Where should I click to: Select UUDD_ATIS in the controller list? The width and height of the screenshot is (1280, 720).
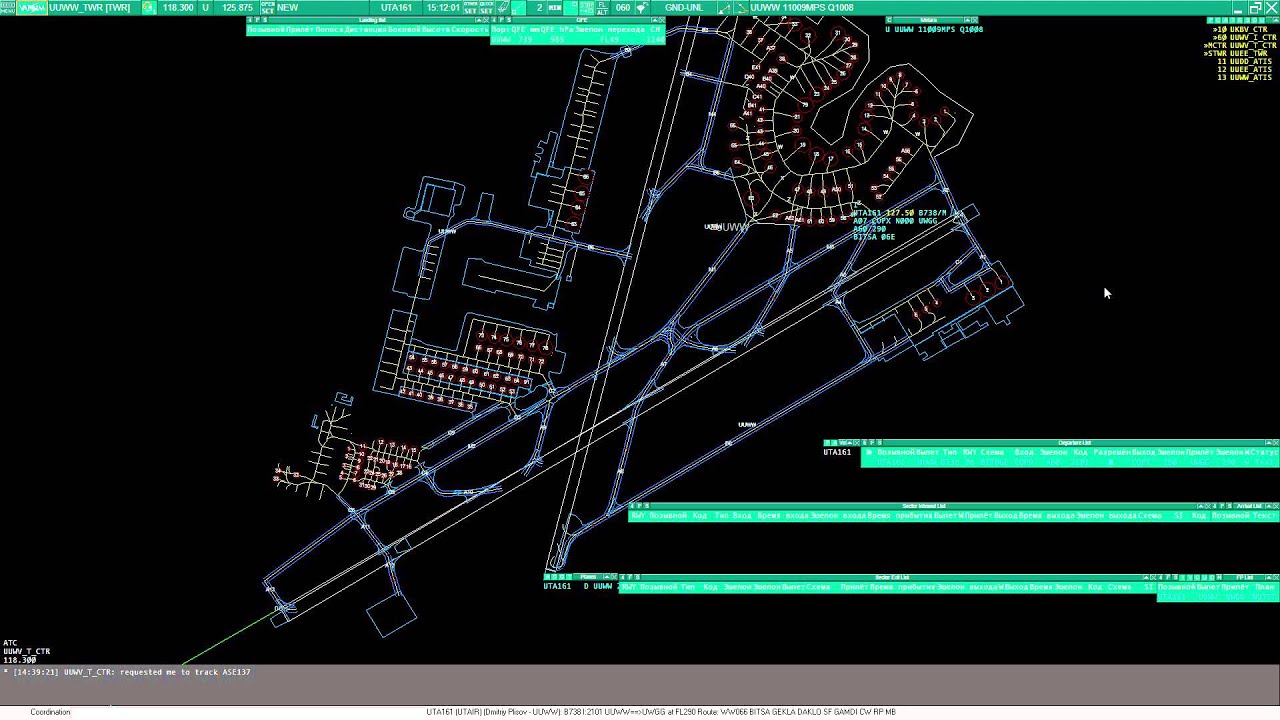[1245, 61]
